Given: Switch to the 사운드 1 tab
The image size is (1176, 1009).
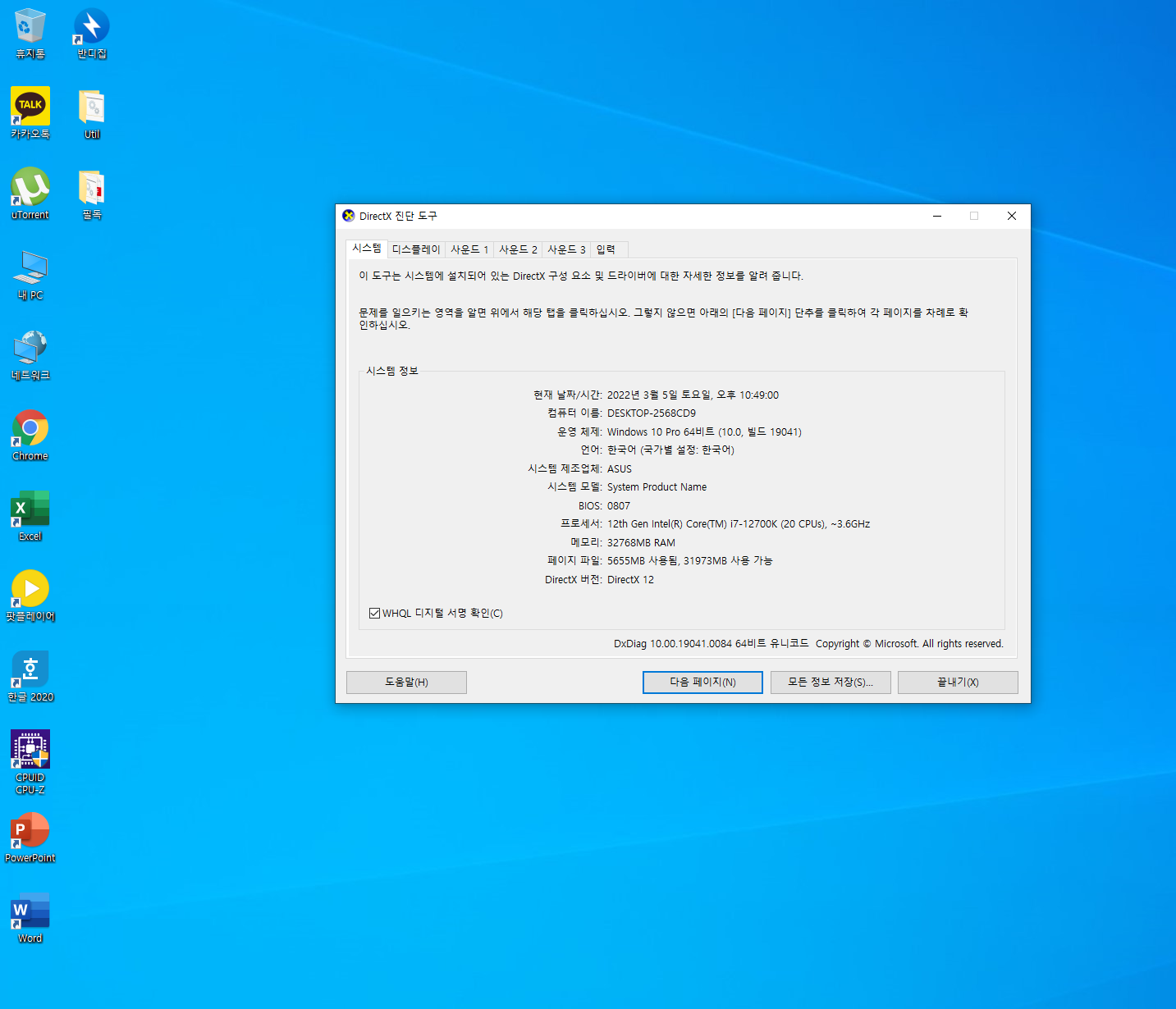Looking at the screenshot, I should coord(469,249).
